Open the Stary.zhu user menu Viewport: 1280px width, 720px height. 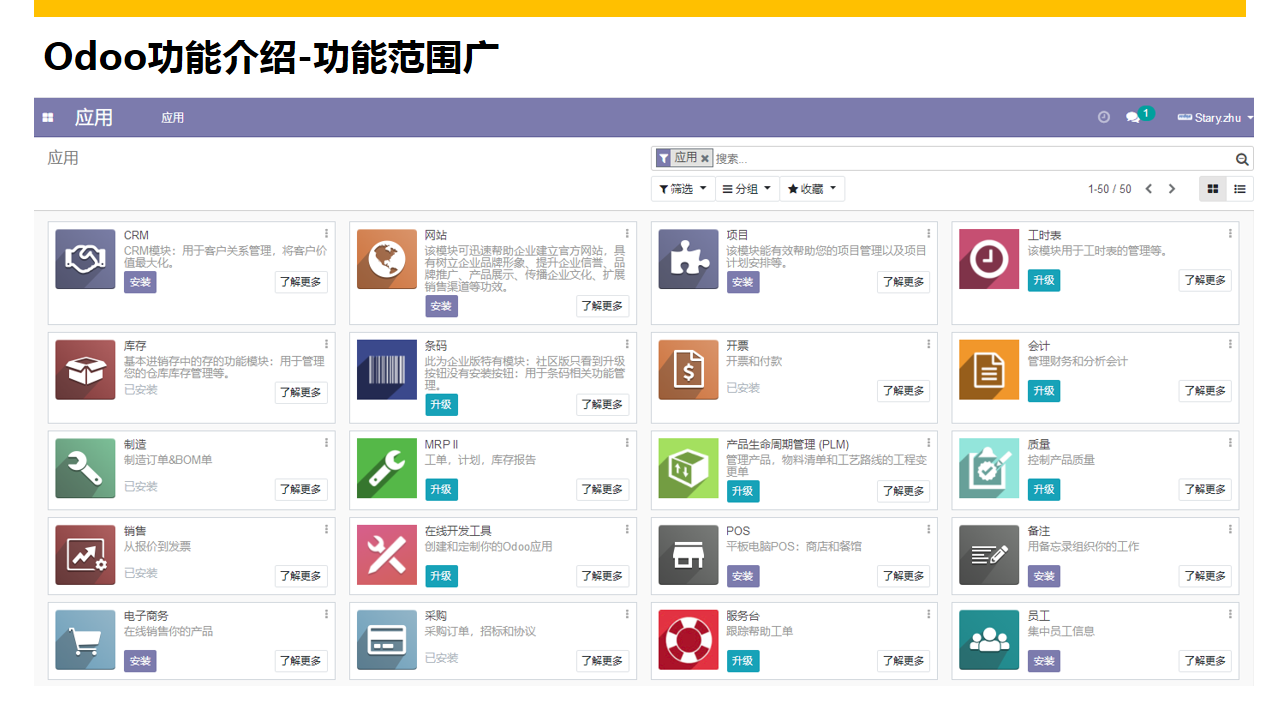point(1216,118)
